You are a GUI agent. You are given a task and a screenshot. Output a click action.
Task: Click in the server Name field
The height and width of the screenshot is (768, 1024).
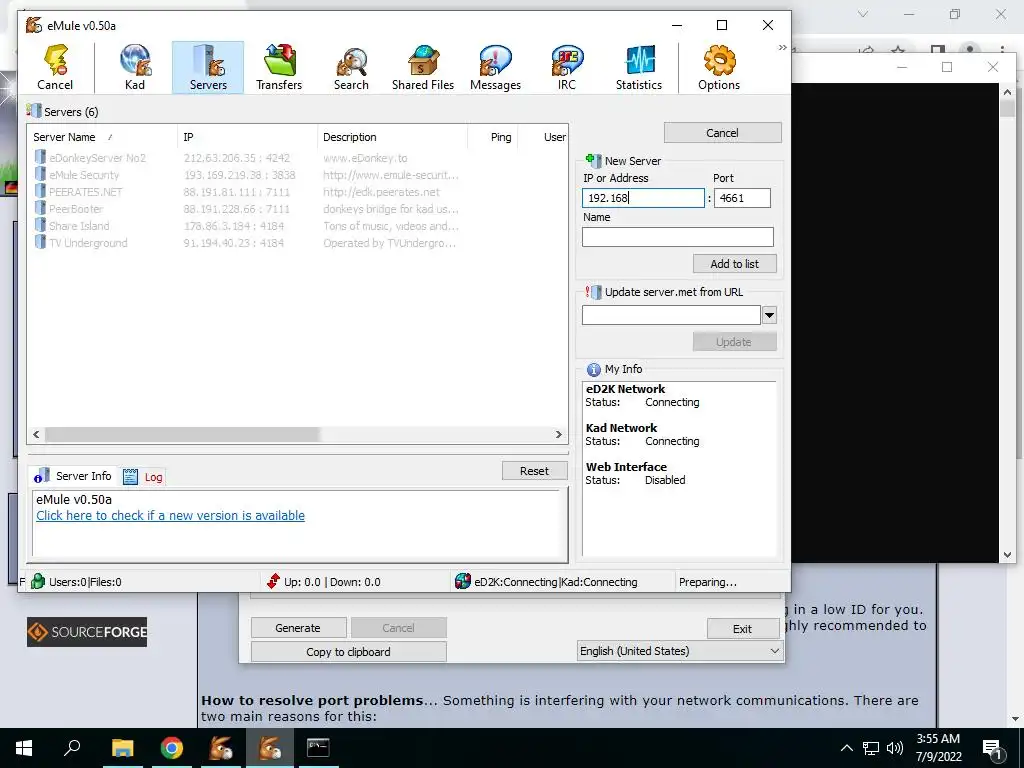678,236
